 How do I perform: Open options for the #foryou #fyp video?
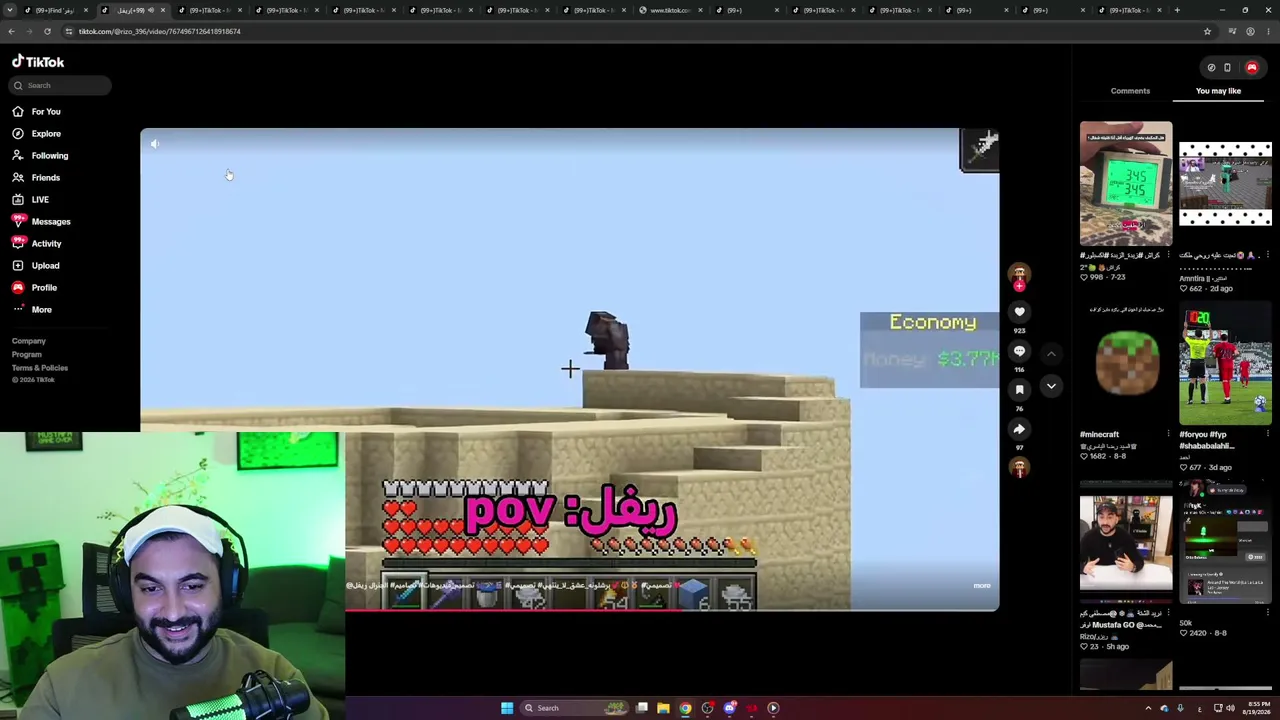point(1267,435)
